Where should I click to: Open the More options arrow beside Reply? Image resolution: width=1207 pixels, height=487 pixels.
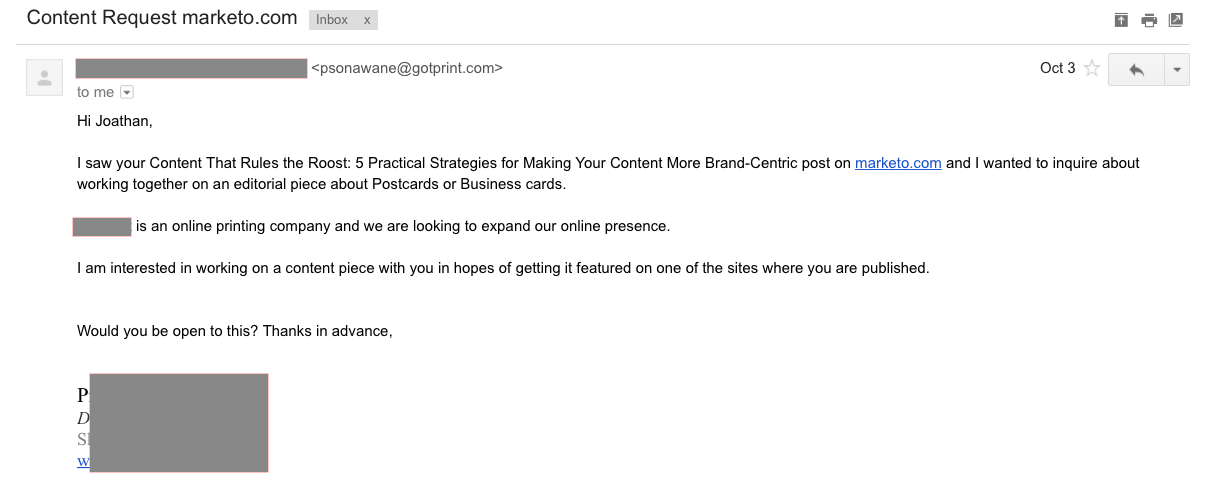[x=1177, y=69]
